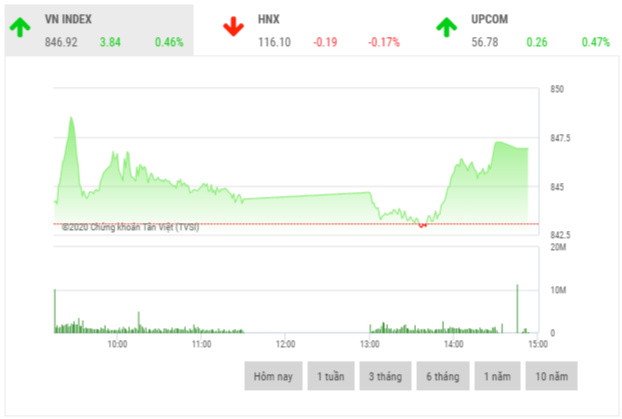Click the VN INDEX 0.46% change figure

169,42
